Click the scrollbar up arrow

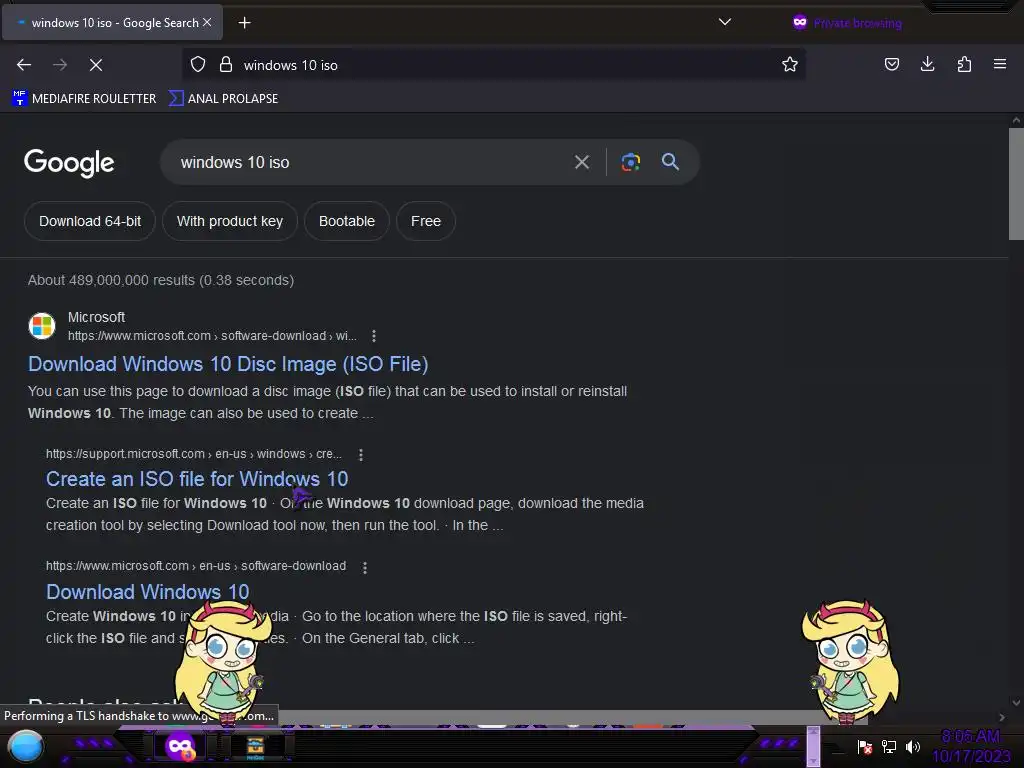(1016, 120)
